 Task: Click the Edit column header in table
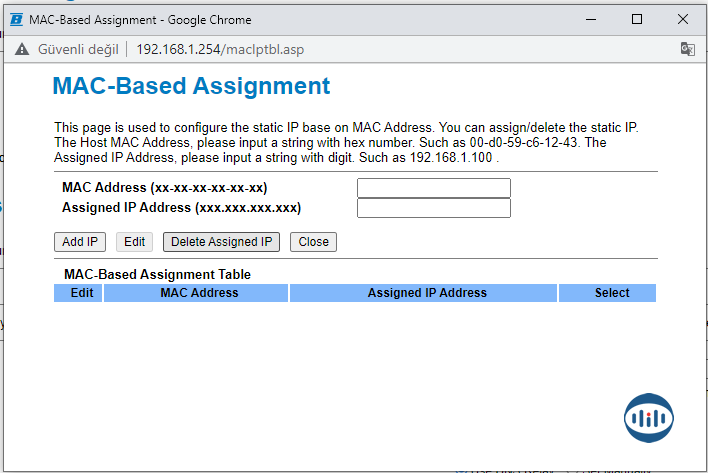[82, 293]
